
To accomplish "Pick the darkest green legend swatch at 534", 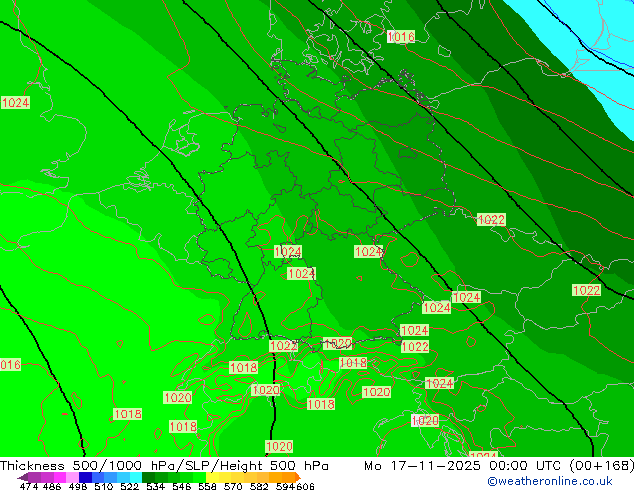I will coord(148,477).
